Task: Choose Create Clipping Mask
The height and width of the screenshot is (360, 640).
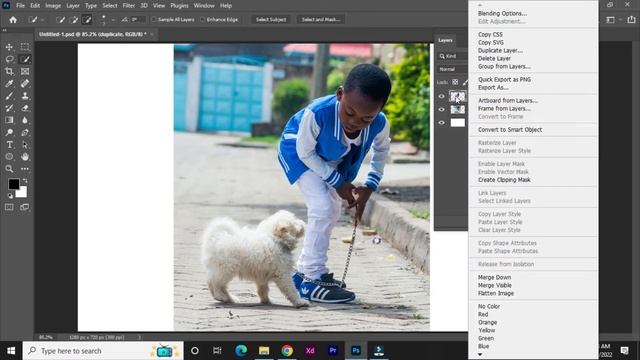Action: click(x=504, y=180)
